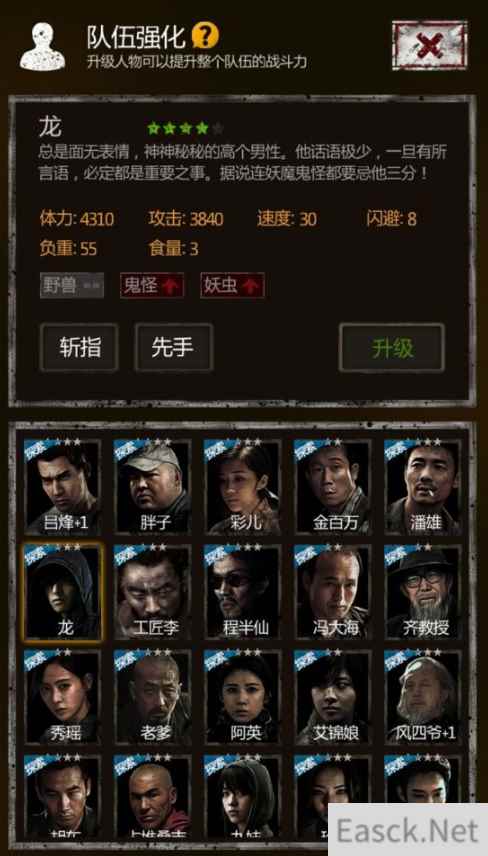Viewport: 488px width, 856px height.
Task: Choose the 胖子 character card
Action: (x=153, y=487)
